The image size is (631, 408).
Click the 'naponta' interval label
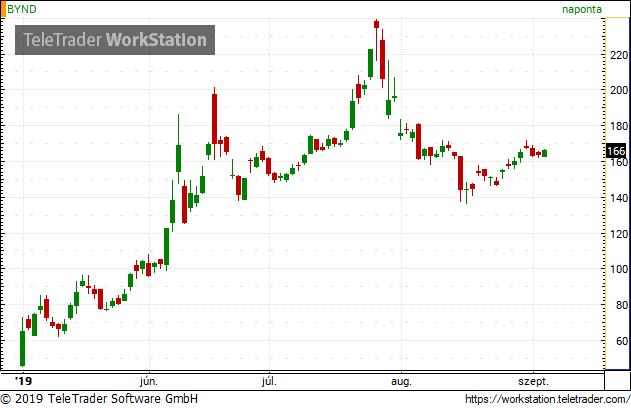582,9
